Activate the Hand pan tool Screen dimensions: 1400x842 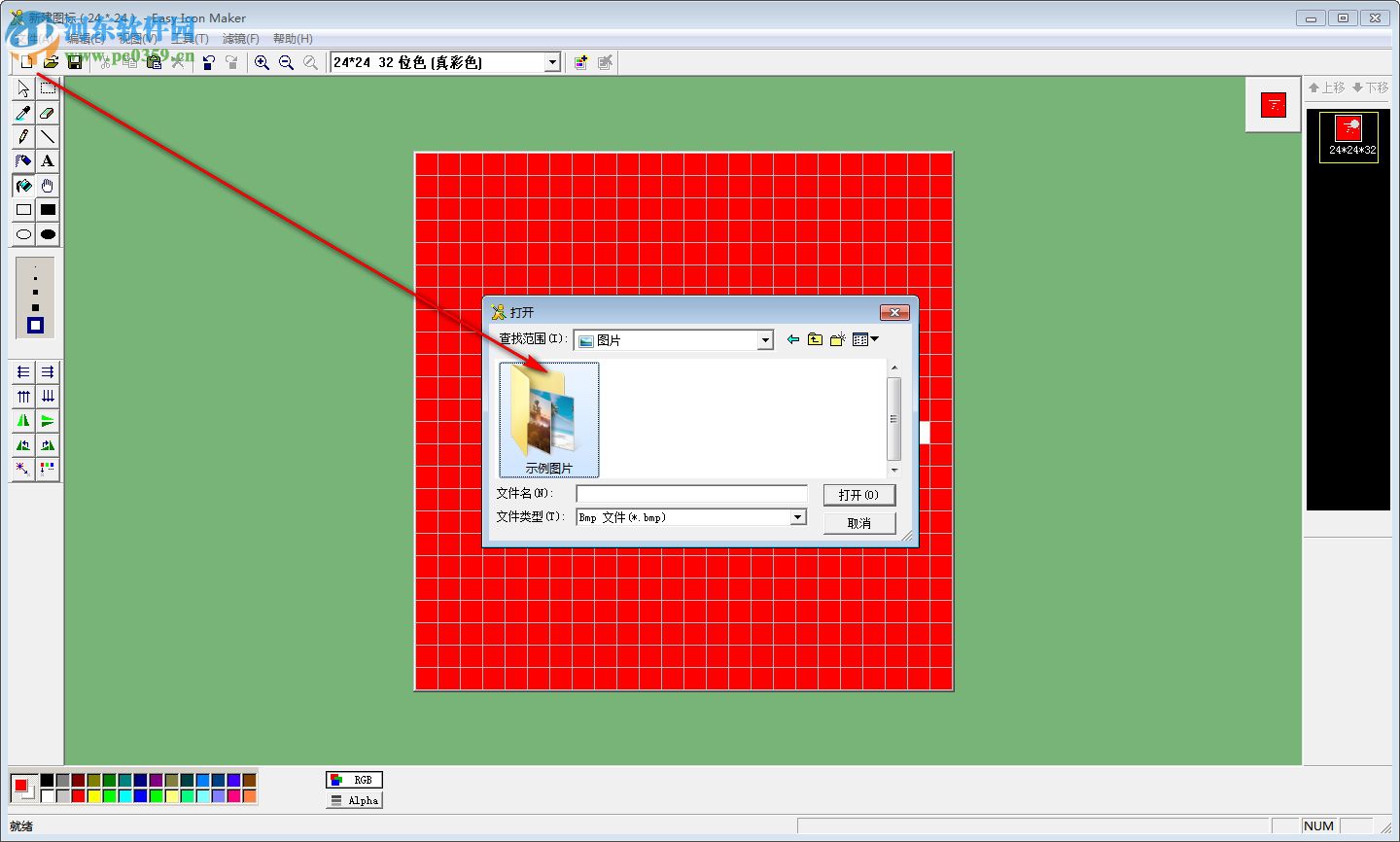[x=48, y=186]
